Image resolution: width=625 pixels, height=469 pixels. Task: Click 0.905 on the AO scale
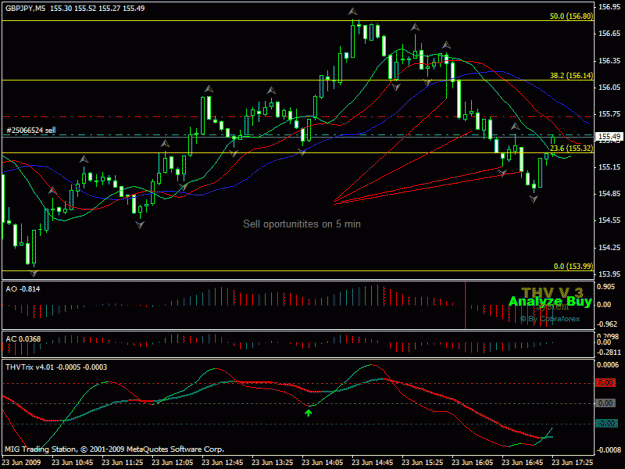[605, 287]
